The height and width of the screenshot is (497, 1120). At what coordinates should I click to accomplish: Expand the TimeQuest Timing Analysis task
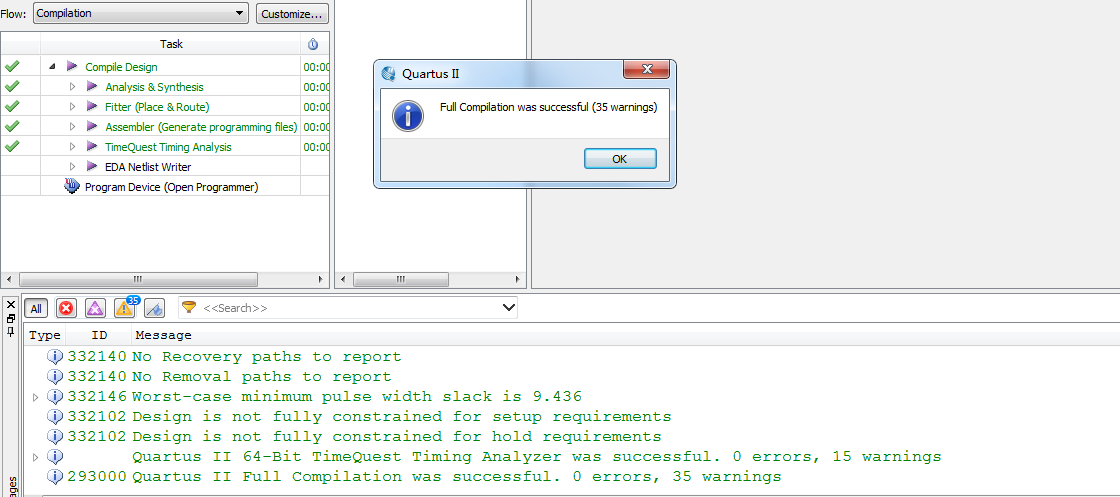point(72,146)
